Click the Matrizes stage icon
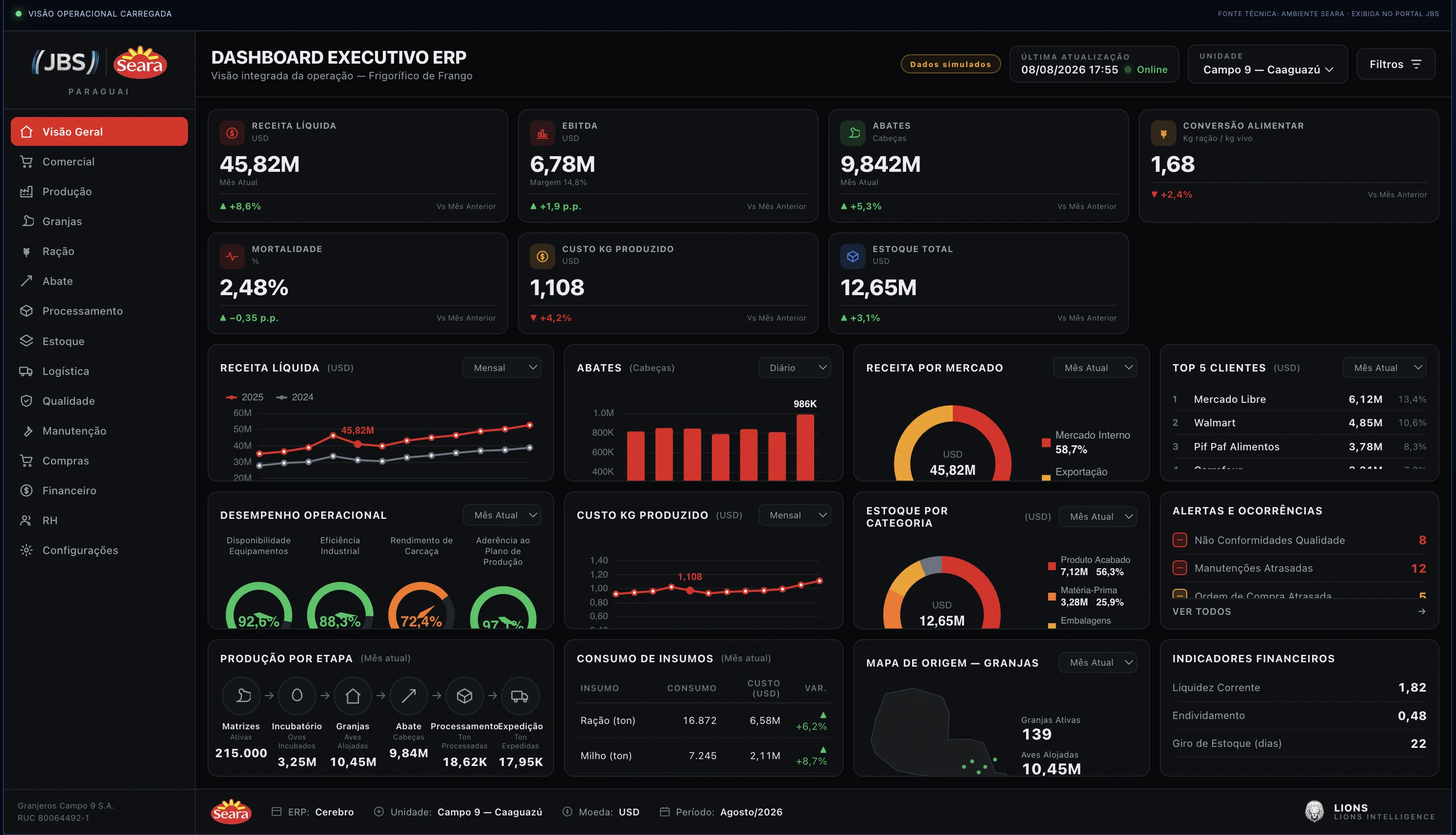Viewport: 1456px width, 835px height. pyautogui.click(x=241, y=696)
